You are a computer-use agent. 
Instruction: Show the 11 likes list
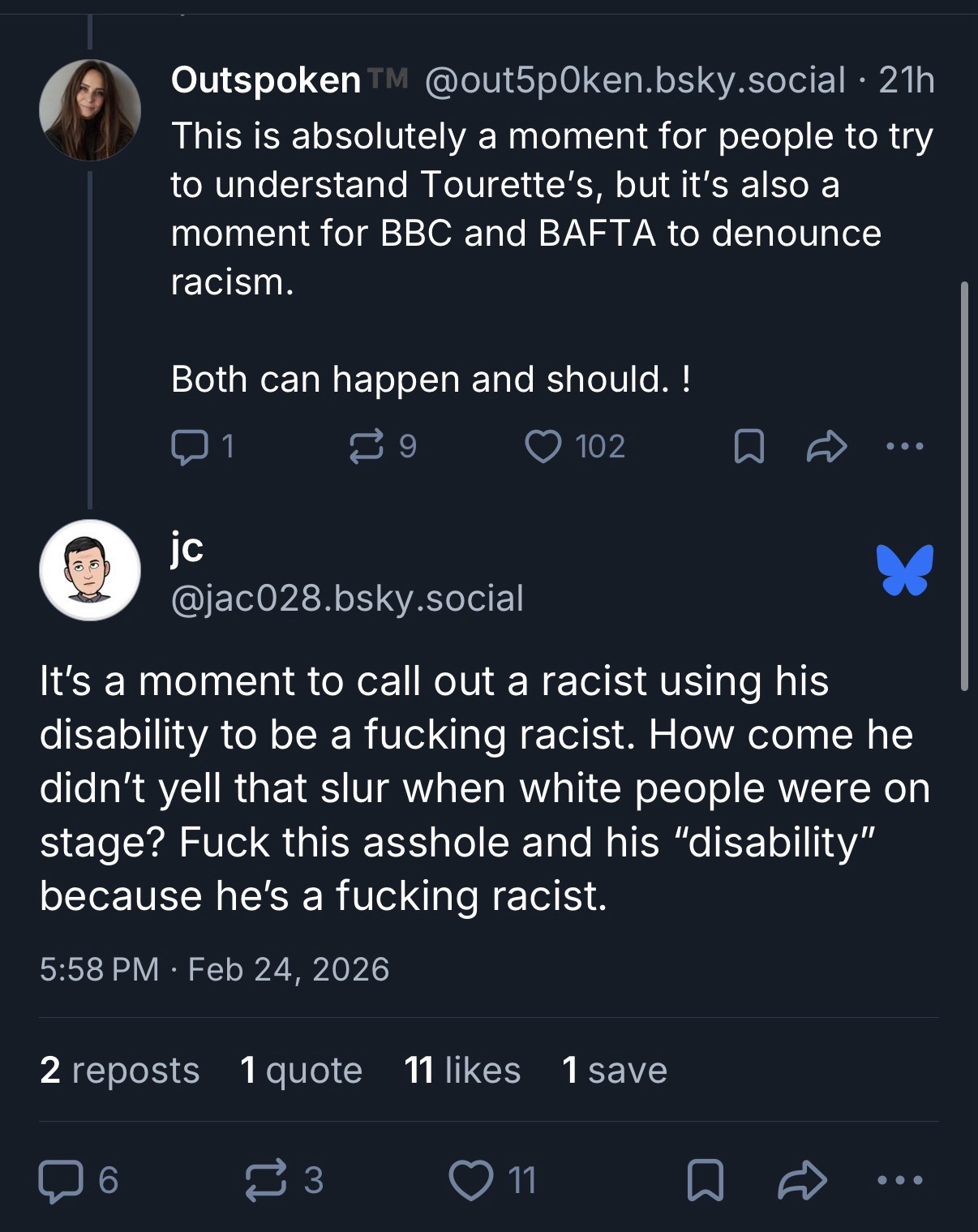462,1070
